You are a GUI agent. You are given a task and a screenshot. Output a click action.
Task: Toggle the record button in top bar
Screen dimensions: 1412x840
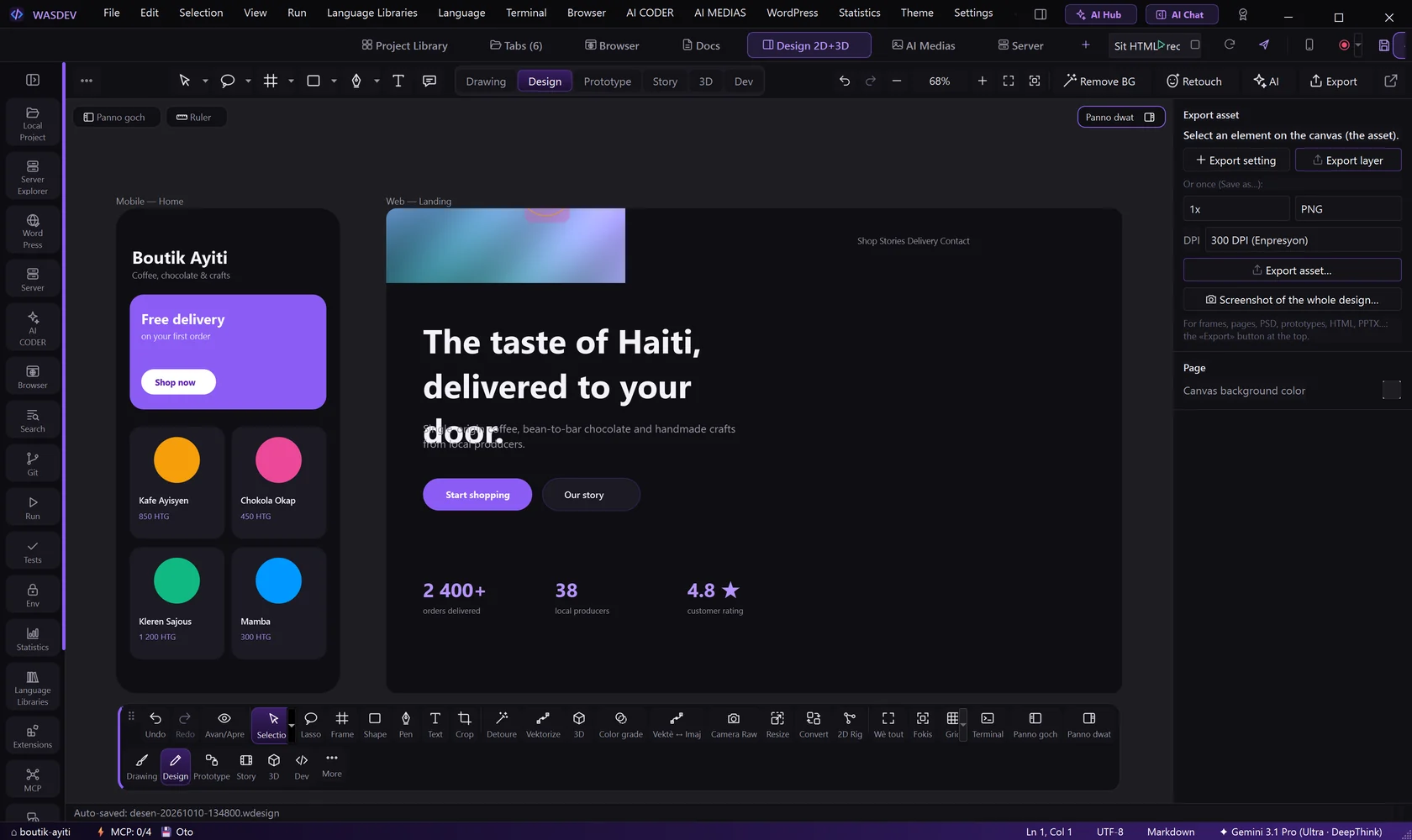coord(1344,45)
